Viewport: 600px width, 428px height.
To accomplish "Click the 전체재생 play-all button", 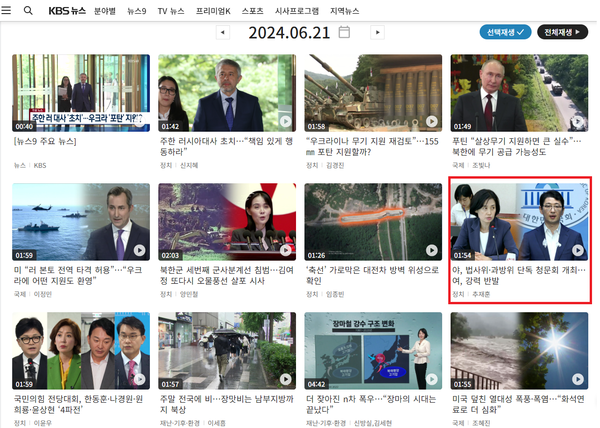I will point(562,32).
